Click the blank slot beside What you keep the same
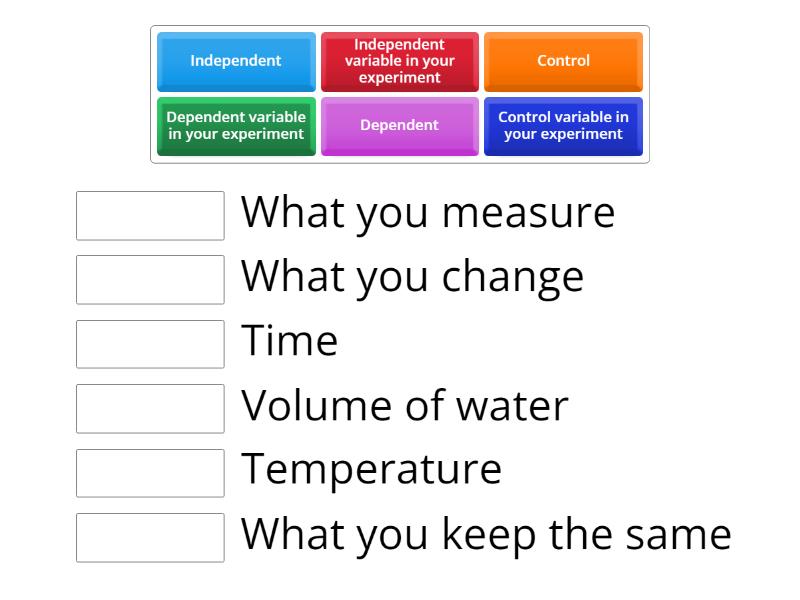 (150, 538)
